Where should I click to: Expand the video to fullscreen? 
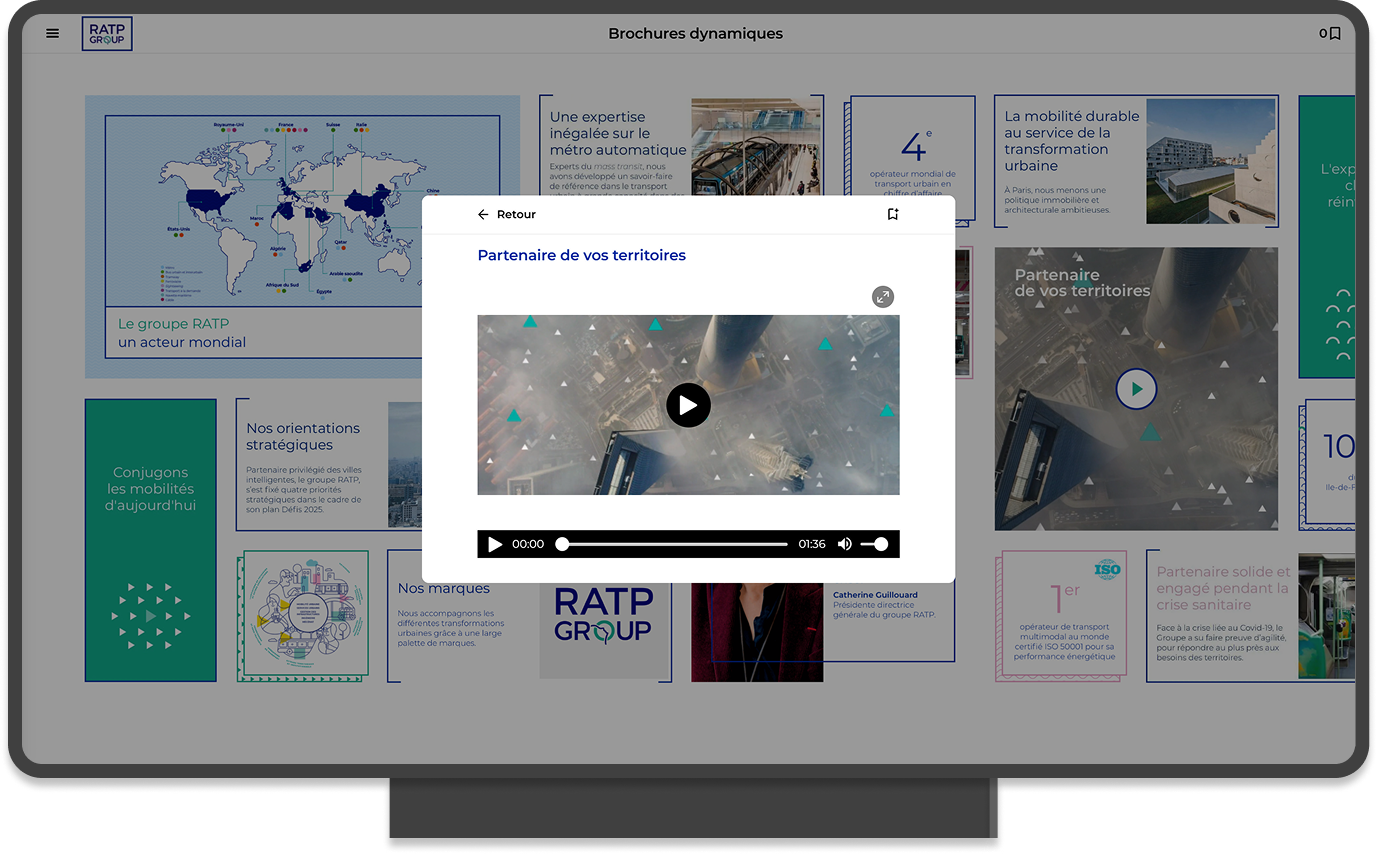pyautogui.click(x=882, y=297)
